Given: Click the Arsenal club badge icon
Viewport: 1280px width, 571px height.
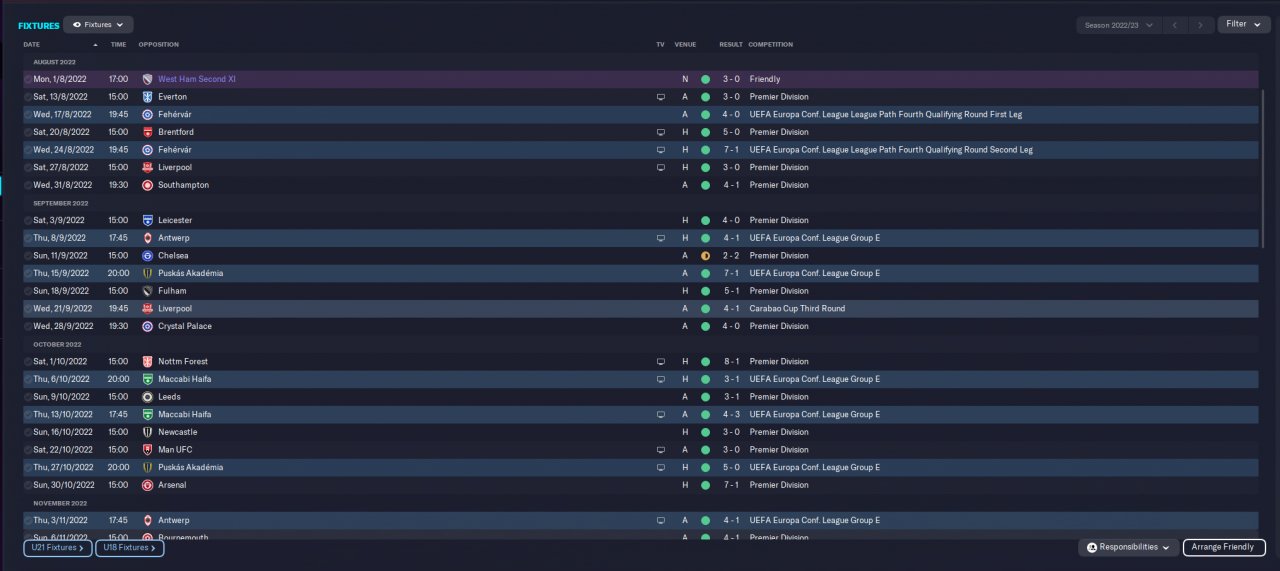Looking at the screenshot, I should [x=147, y=485].
